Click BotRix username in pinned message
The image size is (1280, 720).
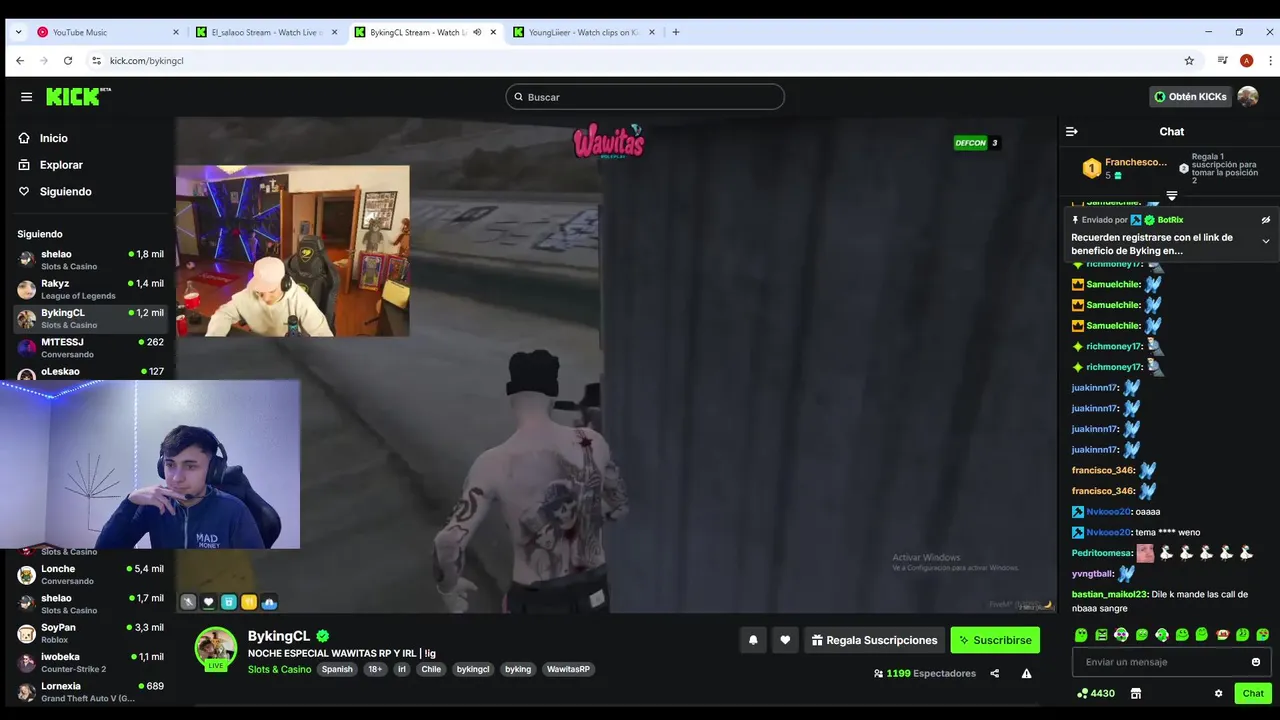point(1170,220)
